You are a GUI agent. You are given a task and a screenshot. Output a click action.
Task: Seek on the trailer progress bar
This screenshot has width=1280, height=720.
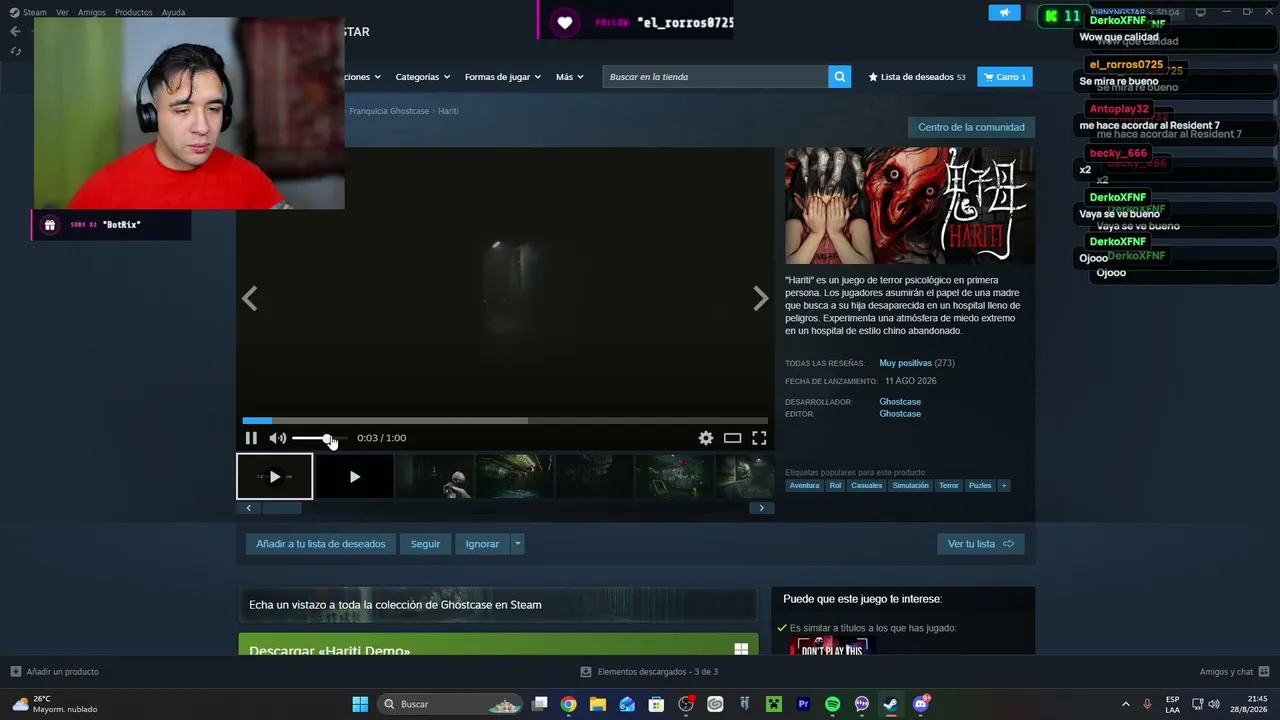[x=505, y=421]
